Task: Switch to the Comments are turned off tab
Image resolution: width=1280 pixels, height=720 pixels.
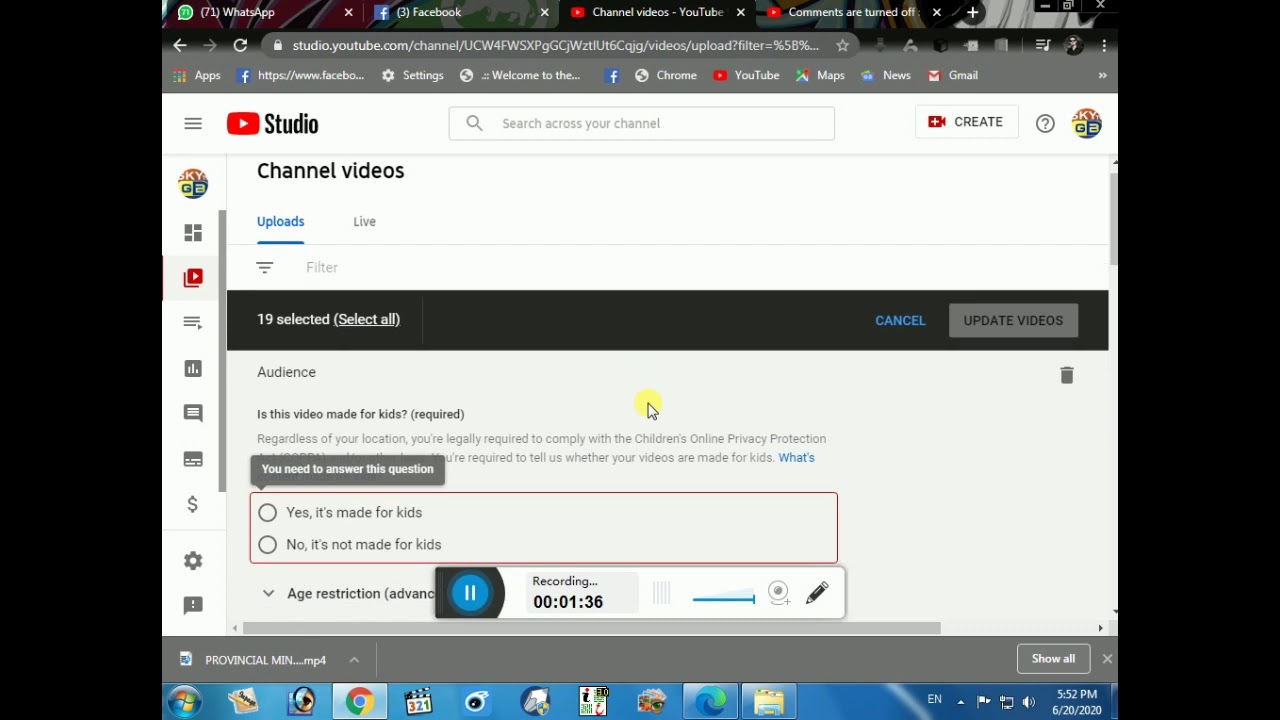Action: [853, 12]
